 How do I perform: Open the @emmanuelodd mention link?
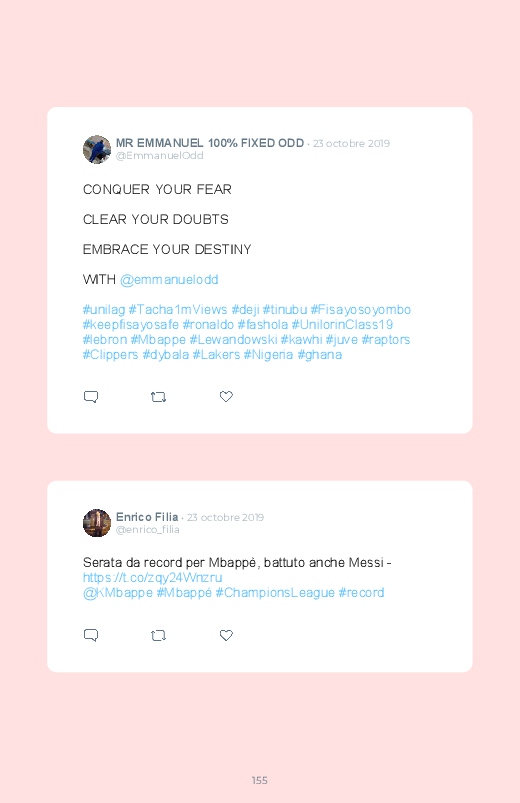click(x=169, y=280)
